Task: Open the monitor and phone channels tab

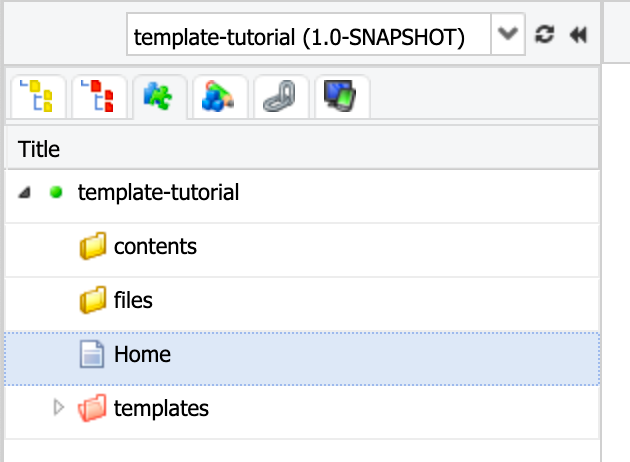Action: pos(342,97)
